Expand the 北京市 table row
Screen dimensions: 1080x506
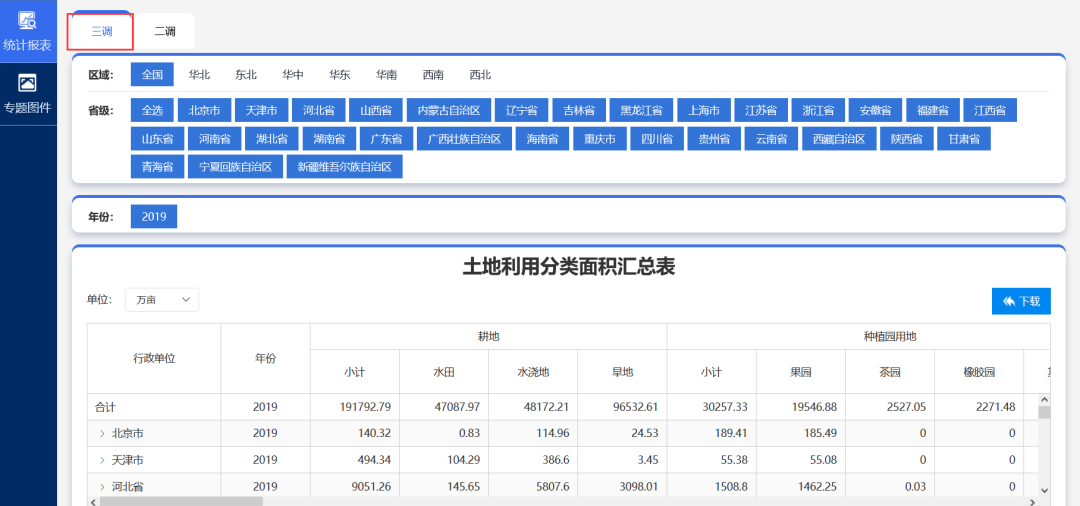click(102, 434)
